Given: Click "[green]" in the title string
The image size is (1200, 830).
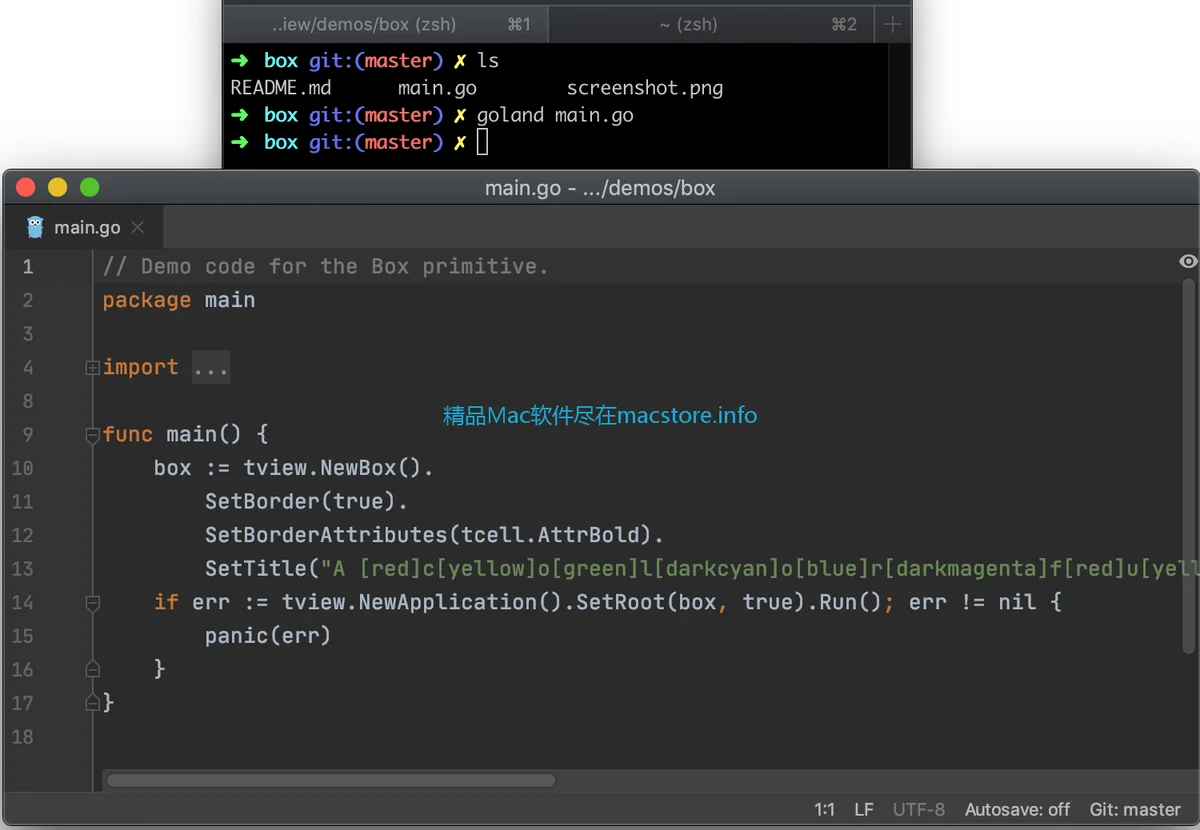Looking at the screenshot, I should click(x=594, y=569).
